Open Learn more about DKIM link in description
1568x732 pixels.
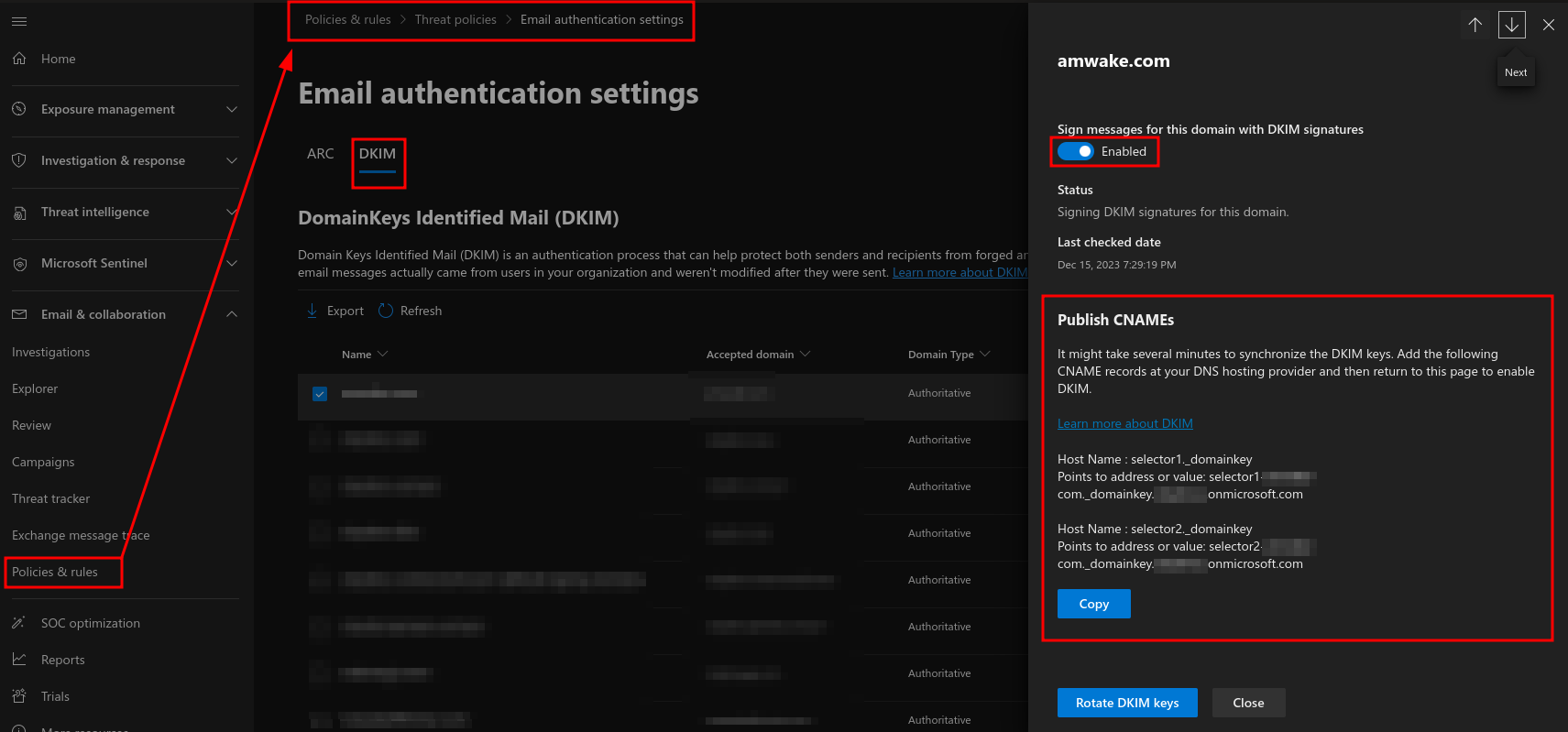[x=959, y=272]
